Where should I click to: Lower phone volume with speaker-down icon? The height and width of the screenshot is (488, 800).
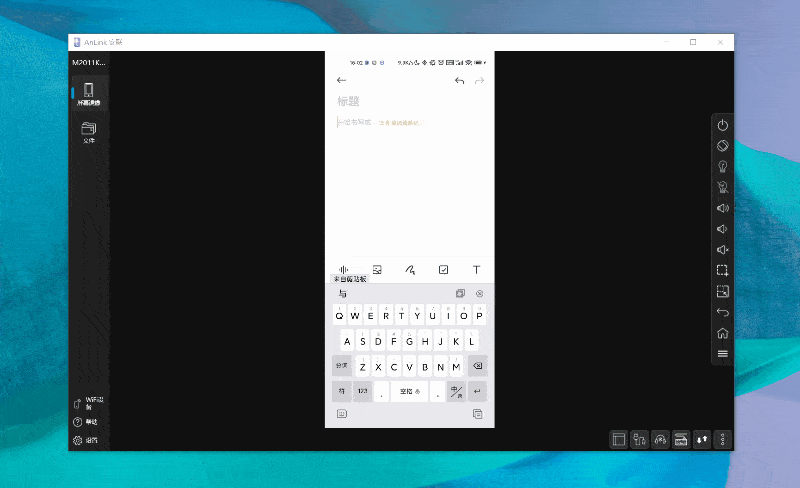point(722,229)
